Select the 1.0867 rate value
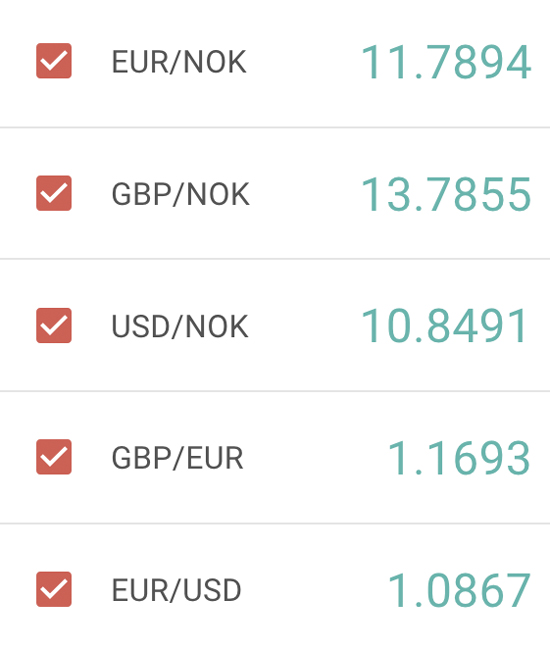The image size is (550, 650). coord(459,590)
